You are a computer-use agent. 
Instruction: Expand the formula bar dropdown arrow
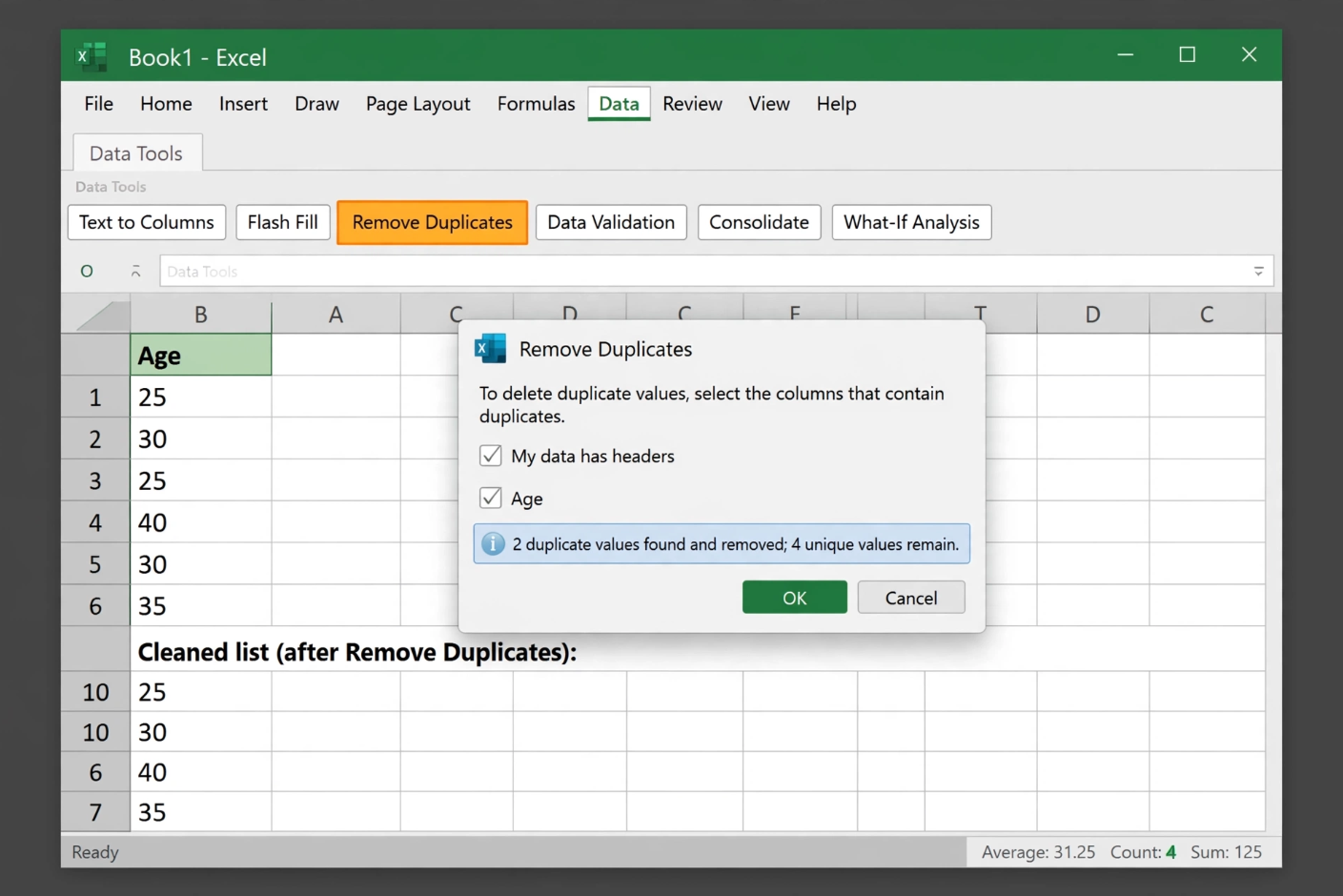1258,272
